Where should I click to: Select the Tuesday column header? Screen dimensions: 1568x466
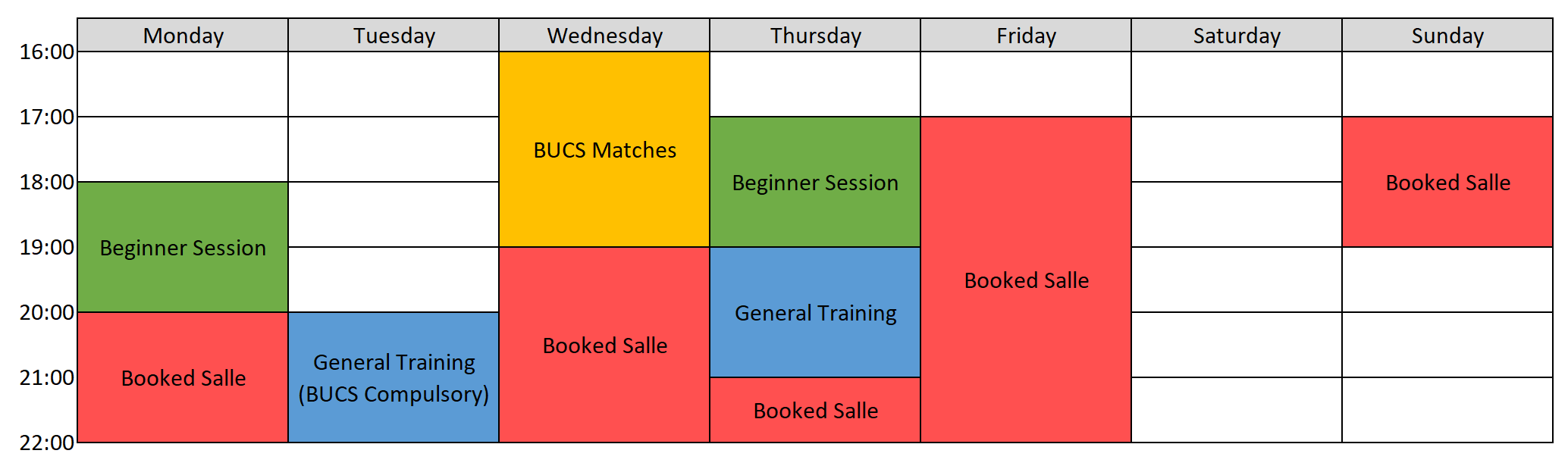point(394,36)
